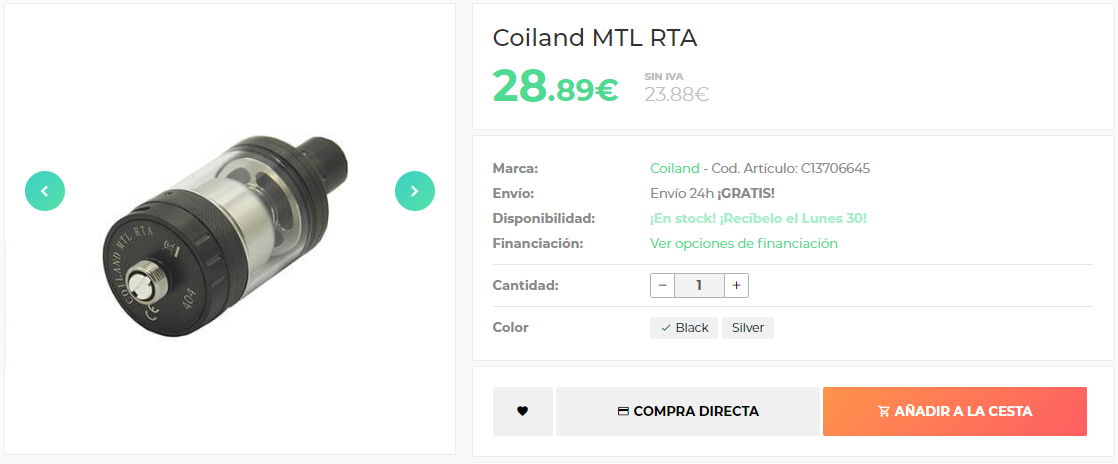This screenshot has width=1118, height=464.
Task: Choose the Silver color option
Action: pyautogui.click(x=748, y=328)
